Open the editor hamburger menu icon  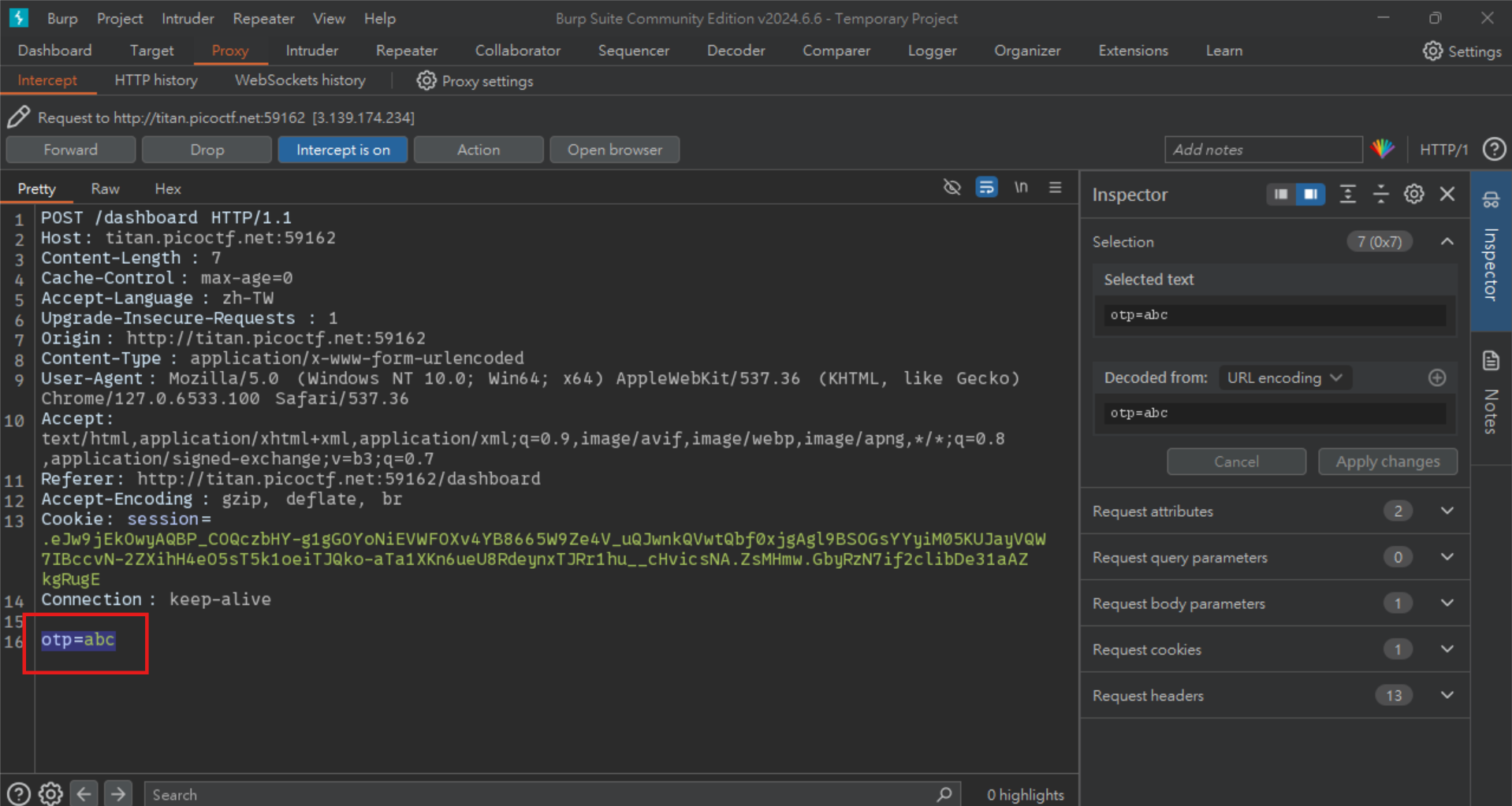coord(1056,188)
